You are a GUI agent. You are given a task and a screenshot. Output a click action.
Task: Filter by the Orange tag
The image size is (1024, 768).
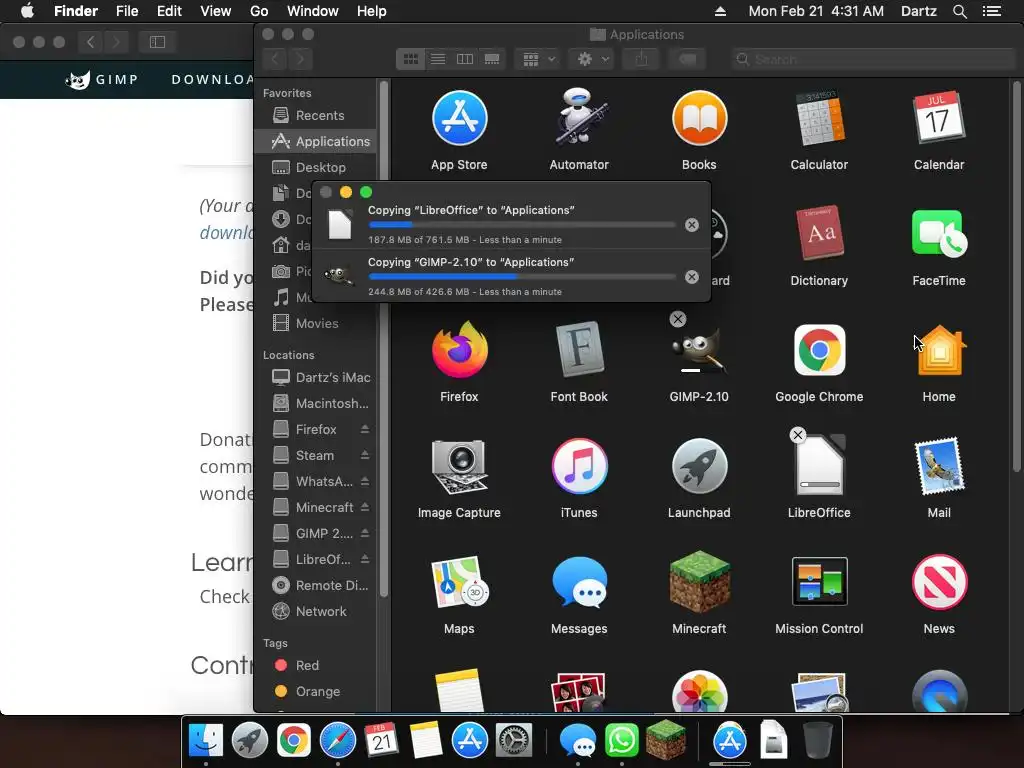[x=315, y=692]
